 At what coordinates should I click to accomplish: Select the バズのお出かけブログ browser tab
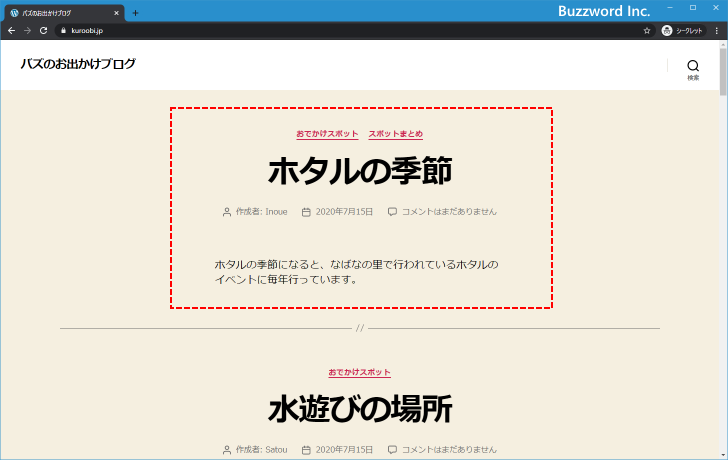[64, 13]
